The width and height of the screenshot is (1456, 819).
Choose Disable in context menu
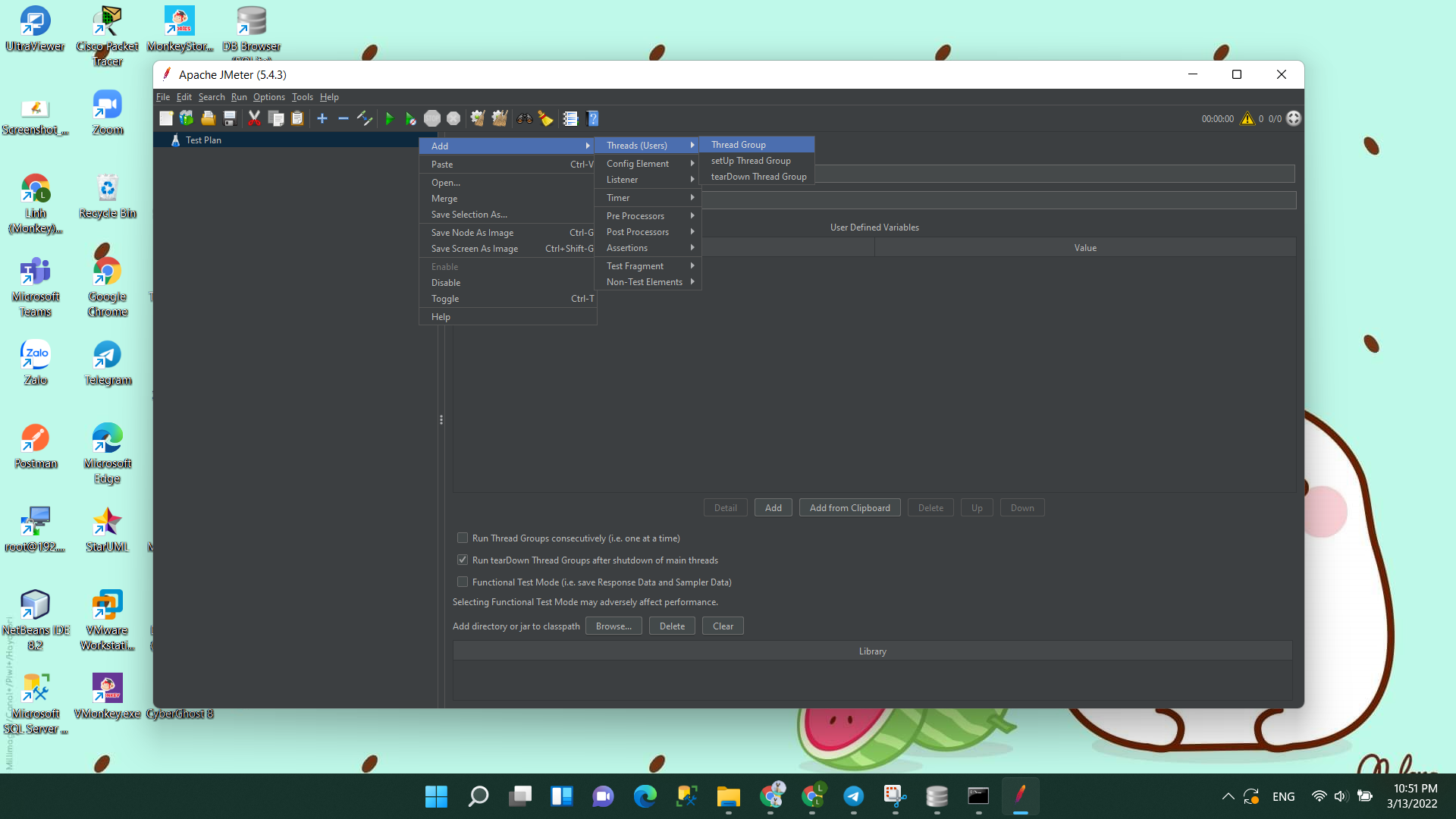pyautogui.click(x=508, y=282)
